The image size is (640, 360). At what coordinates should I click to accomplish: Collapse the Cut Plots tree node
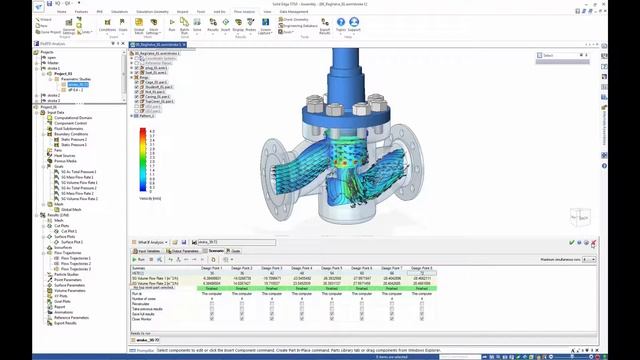(x=44, y=226)
